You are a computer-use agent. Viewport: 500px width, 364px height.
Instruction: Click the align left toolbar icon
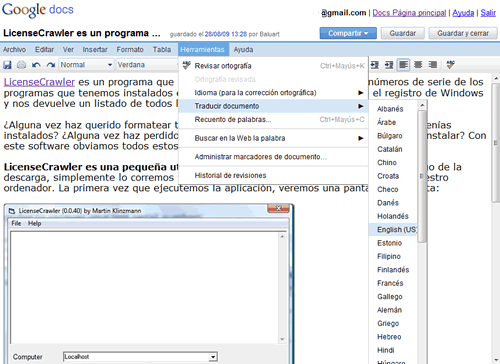tap(403, 64)
